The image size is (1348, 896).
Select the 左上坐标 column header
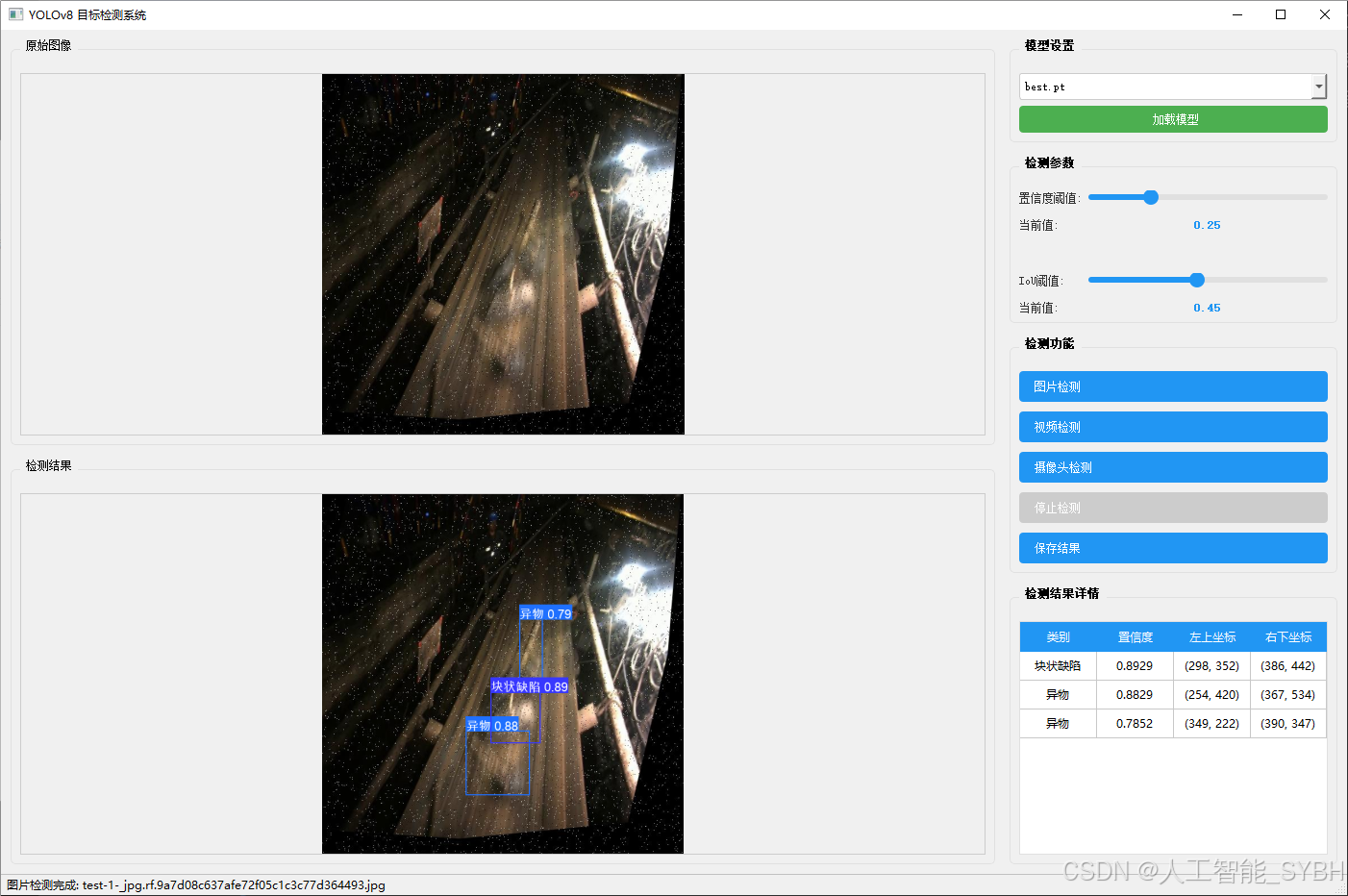point(1211,637)
